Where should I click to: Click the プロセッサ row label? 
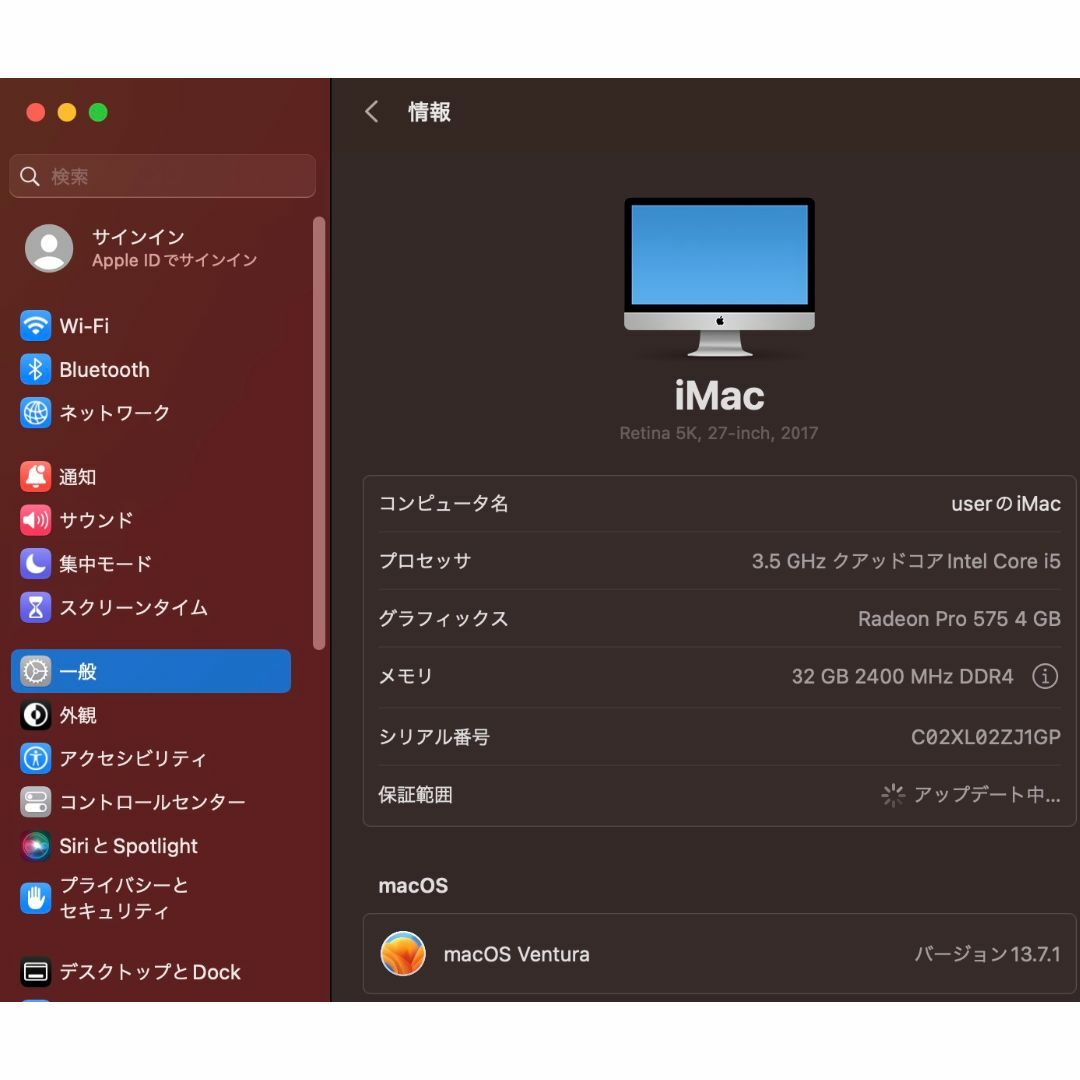(x=425, y=561)
